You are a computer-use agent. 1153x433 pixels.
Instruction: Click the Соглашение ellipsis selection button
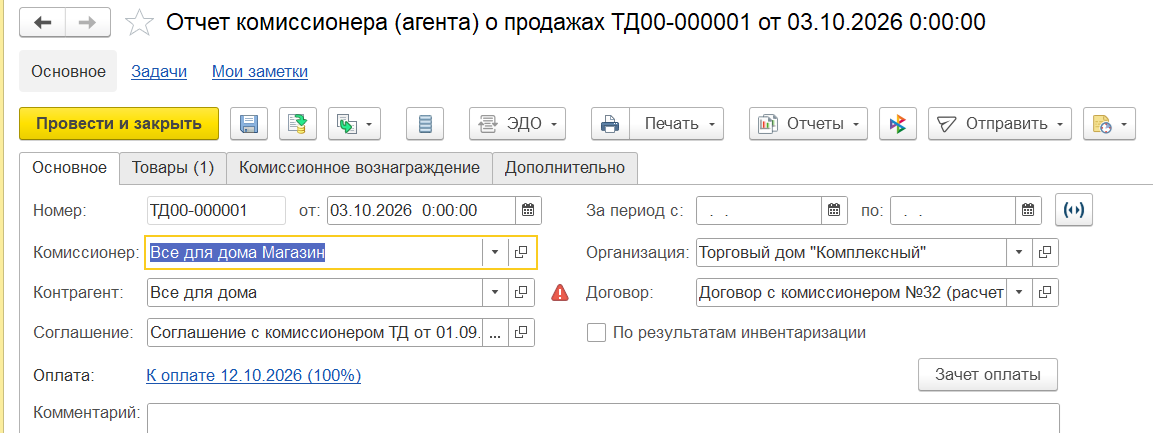coord(495,332)
